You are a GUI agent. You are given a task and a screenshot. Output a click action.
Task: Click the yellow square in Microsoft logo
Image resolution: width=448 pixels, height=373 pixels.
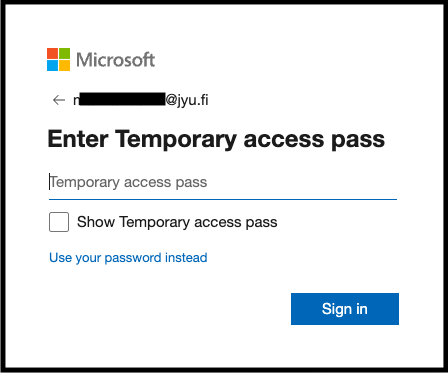65,66
